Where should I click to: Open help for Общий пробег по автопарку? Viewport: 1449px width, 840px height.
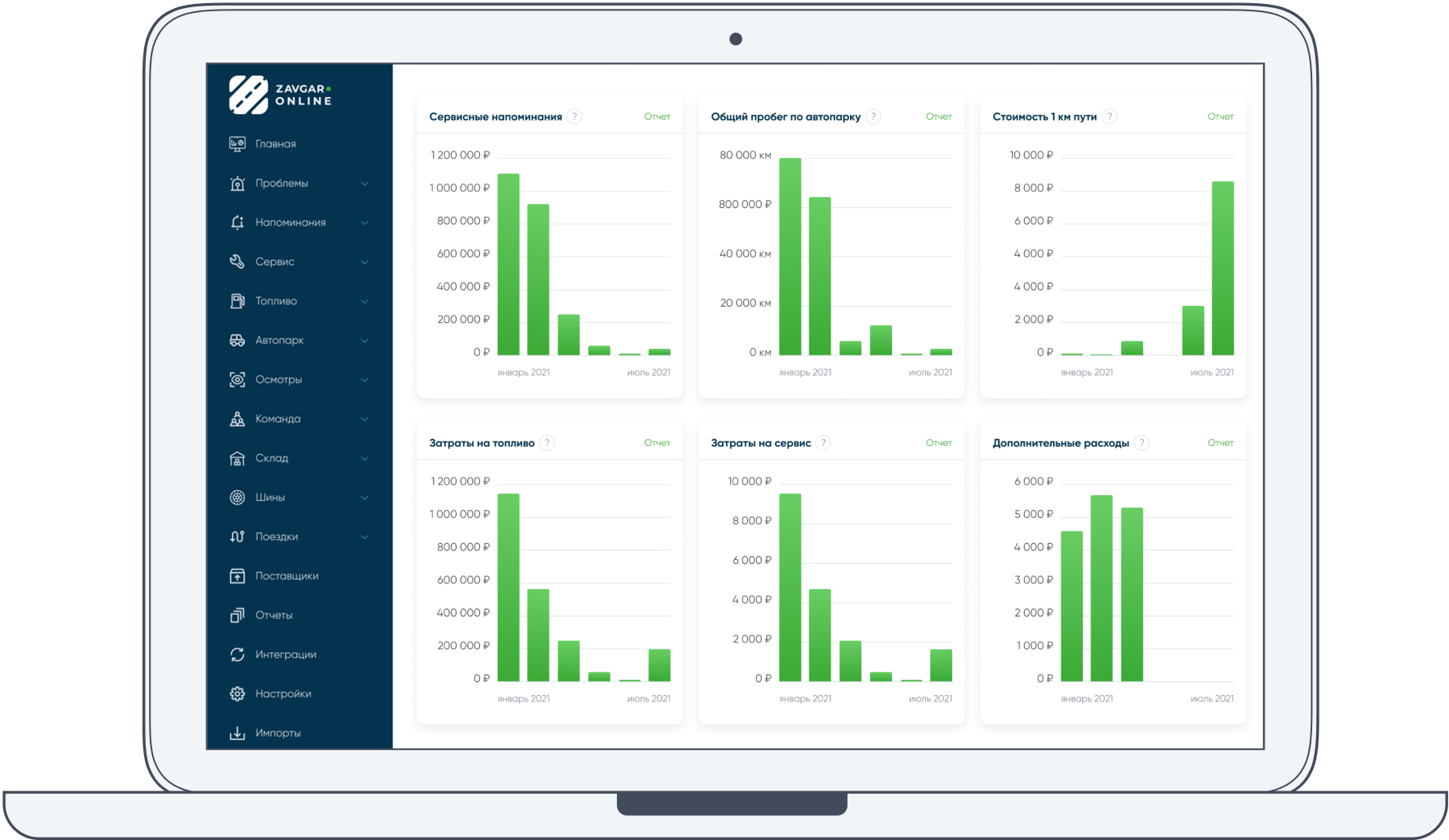(873, 117)
